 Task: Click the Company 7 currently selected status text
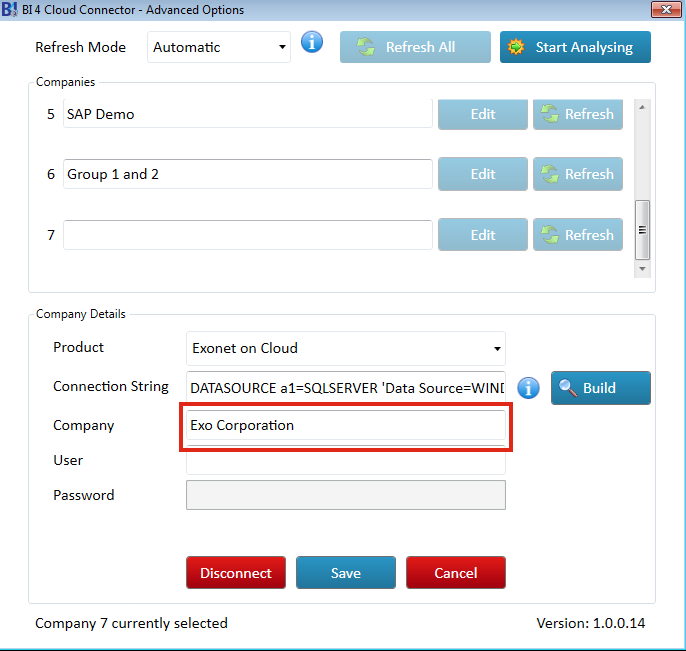(x=131, y=623)
